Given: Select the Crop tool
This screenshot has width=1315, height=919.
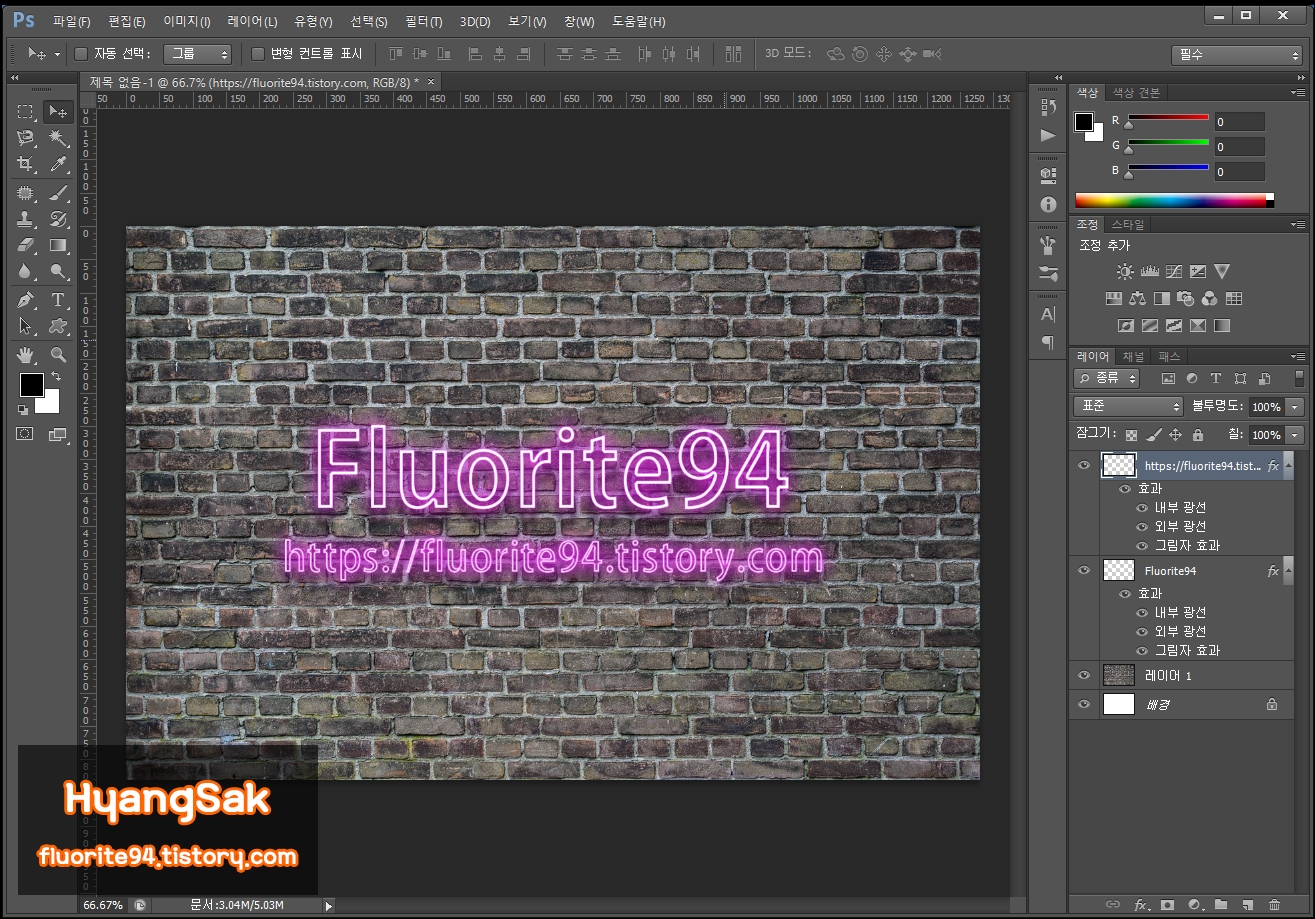Looking at the screenshot, I should click(x=26, y=164).
